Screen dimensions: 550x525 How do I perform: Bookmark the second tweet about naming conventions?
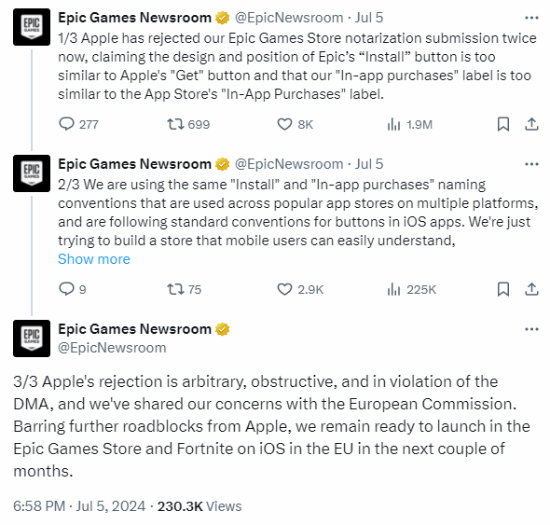pos(503,289)
